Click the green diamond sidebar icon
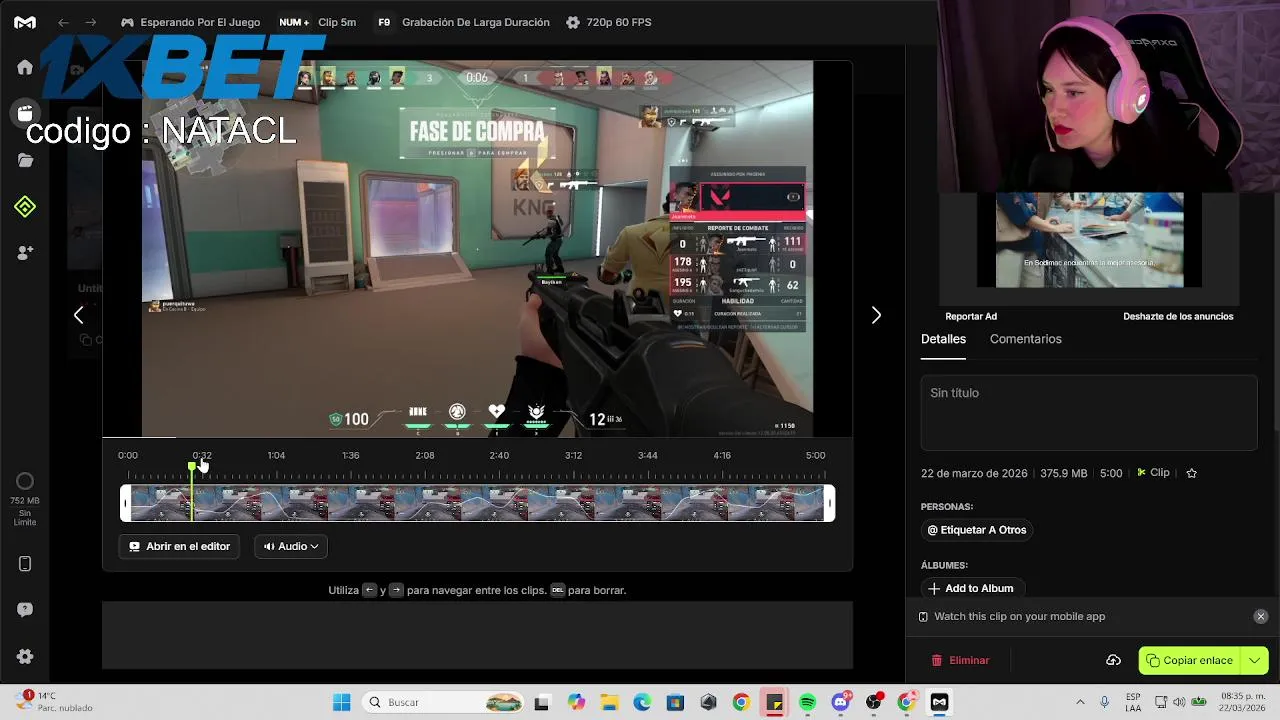The height and width of the screenshot is (720, 1280). click(25, 207)
